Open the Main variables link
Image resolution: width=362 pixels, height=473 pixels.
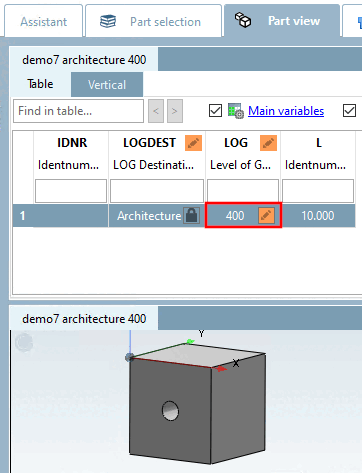(286, 111)
